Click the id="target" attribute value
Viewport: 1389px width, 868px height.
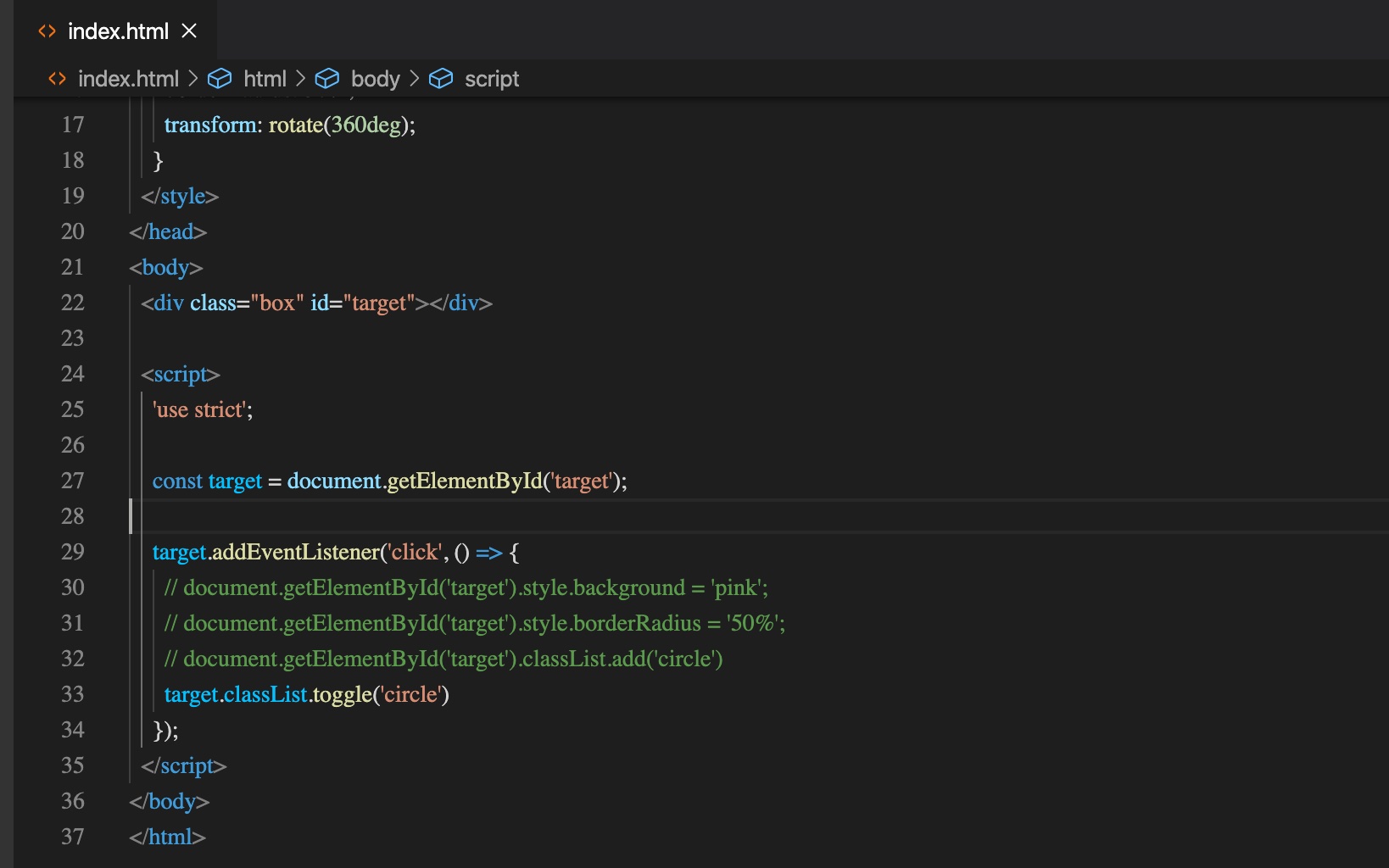pos(379,303)
